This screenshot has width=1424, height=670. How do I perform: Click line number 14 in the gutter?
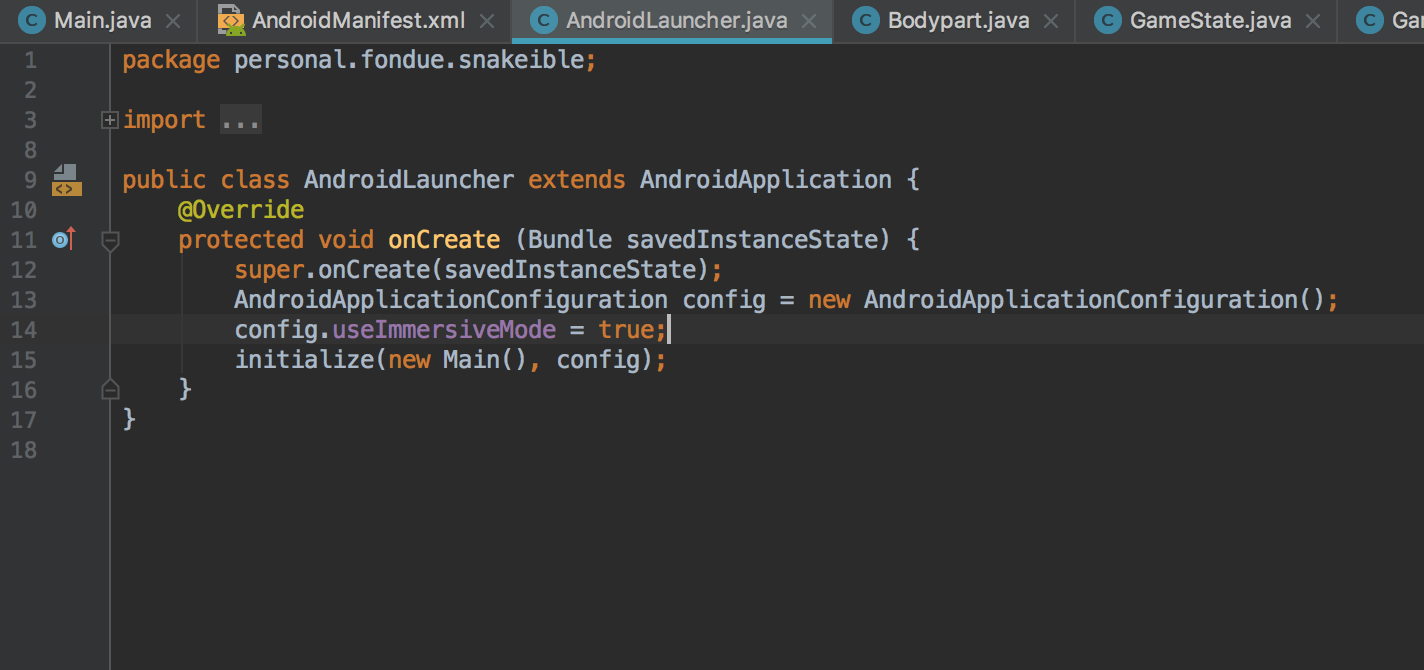pos(24,329)
